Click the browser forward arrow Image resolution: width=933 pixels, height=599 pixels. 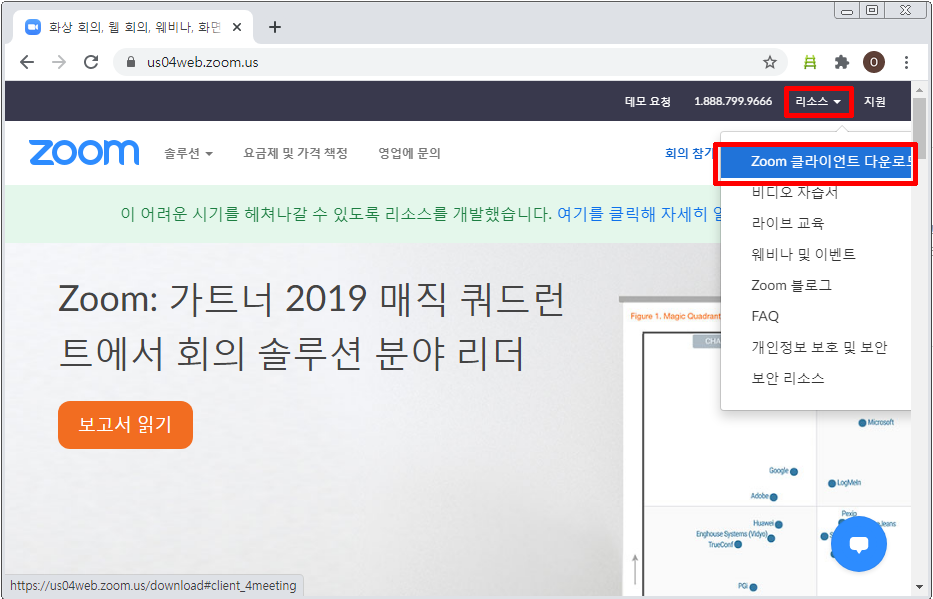click(x=59, y=62)
